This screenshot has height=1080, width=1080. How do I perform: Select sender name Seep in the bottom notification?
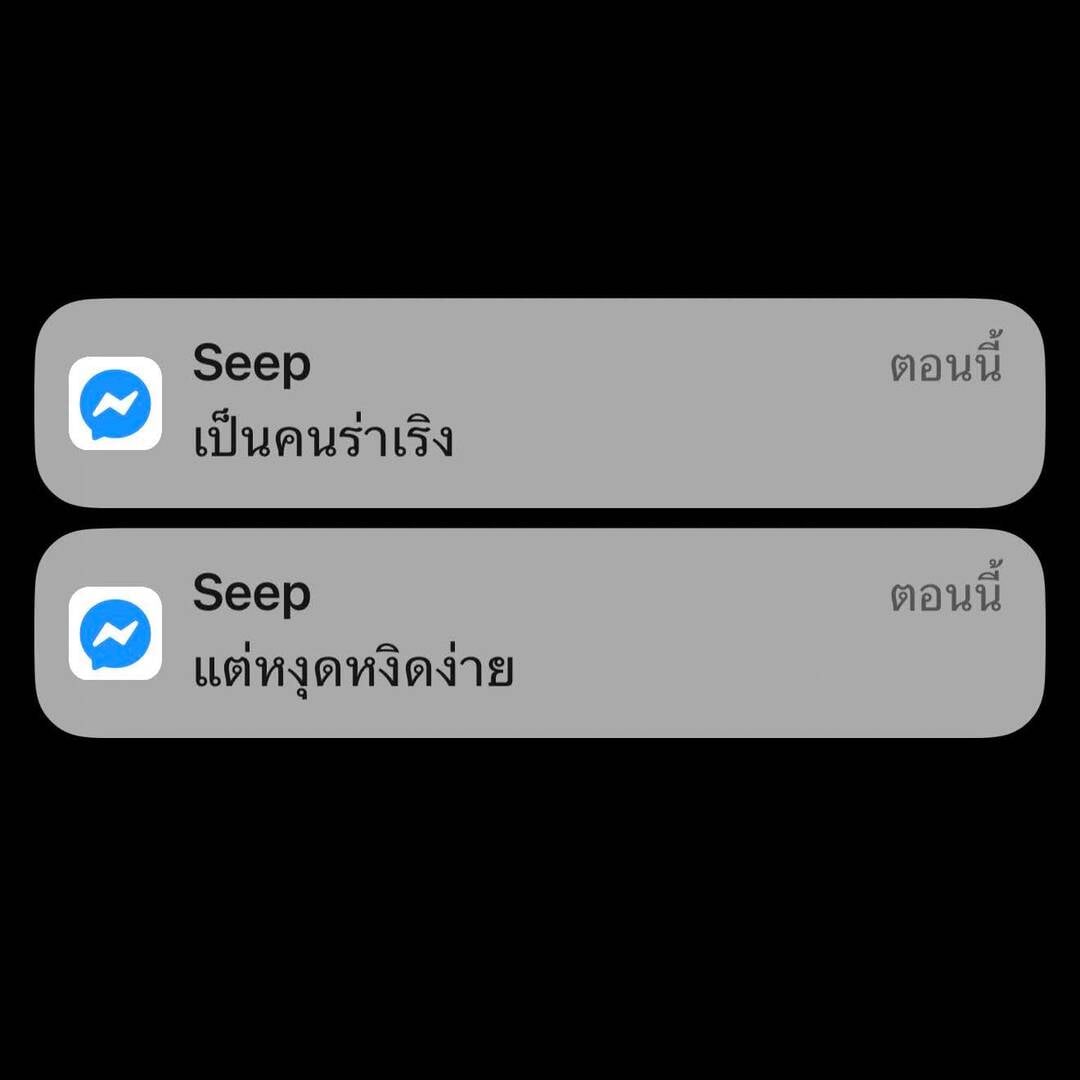[251, 593]
